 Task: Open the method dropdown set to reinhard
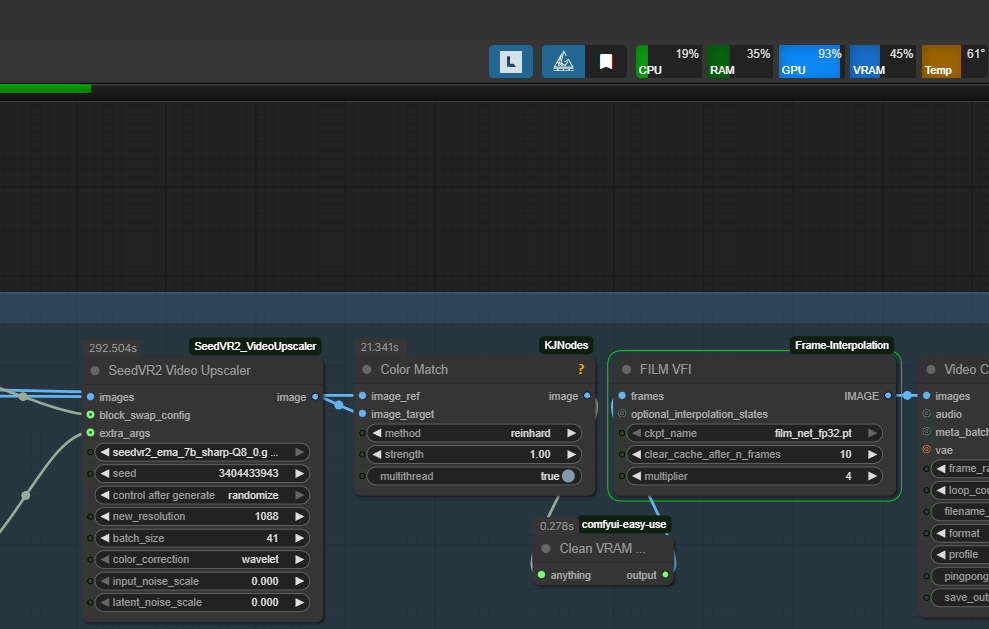pos(473,433)
